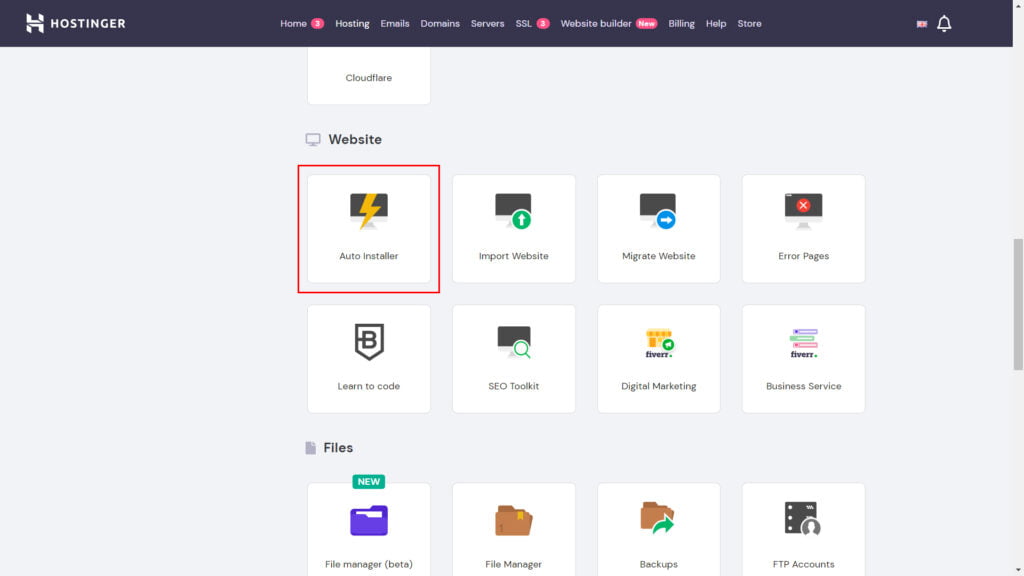Click the scrollbar up arrow
The width and height of the screenshot is (1024, 576).
click(1018, 5)
